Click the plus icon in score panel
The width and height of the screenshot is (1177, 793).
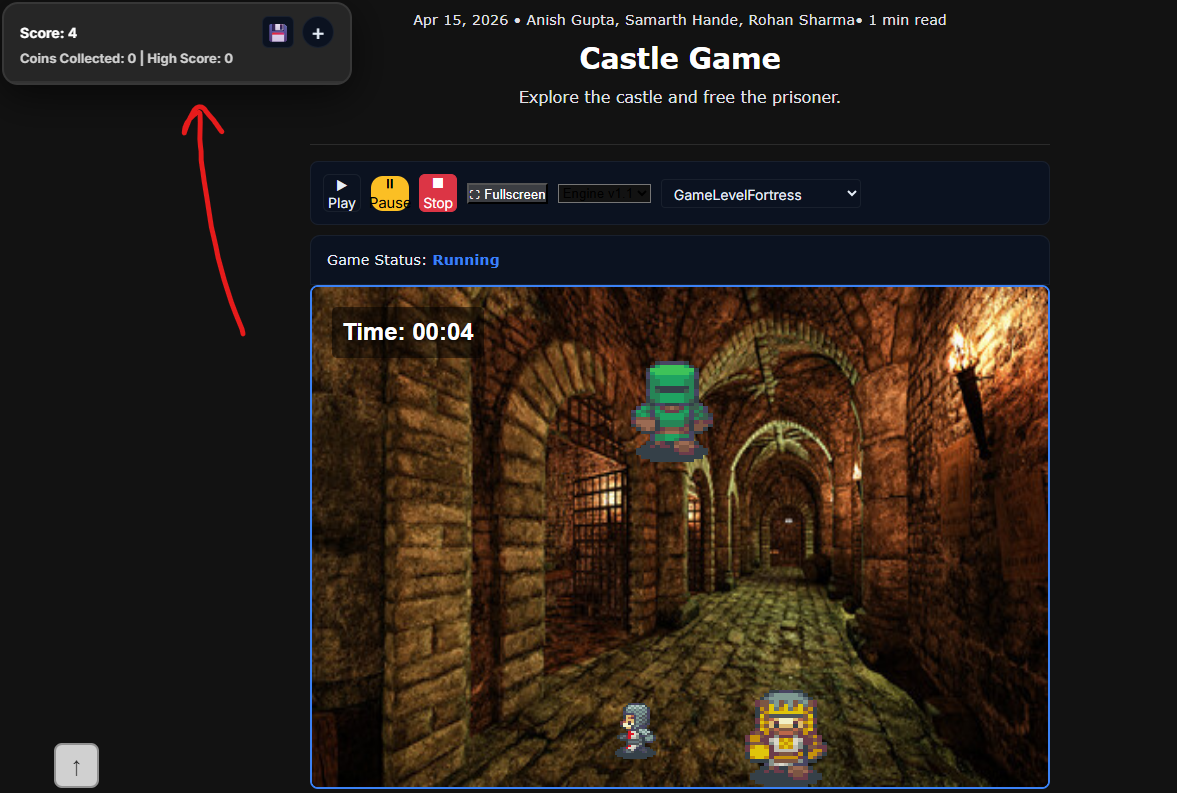pos(318,33)
